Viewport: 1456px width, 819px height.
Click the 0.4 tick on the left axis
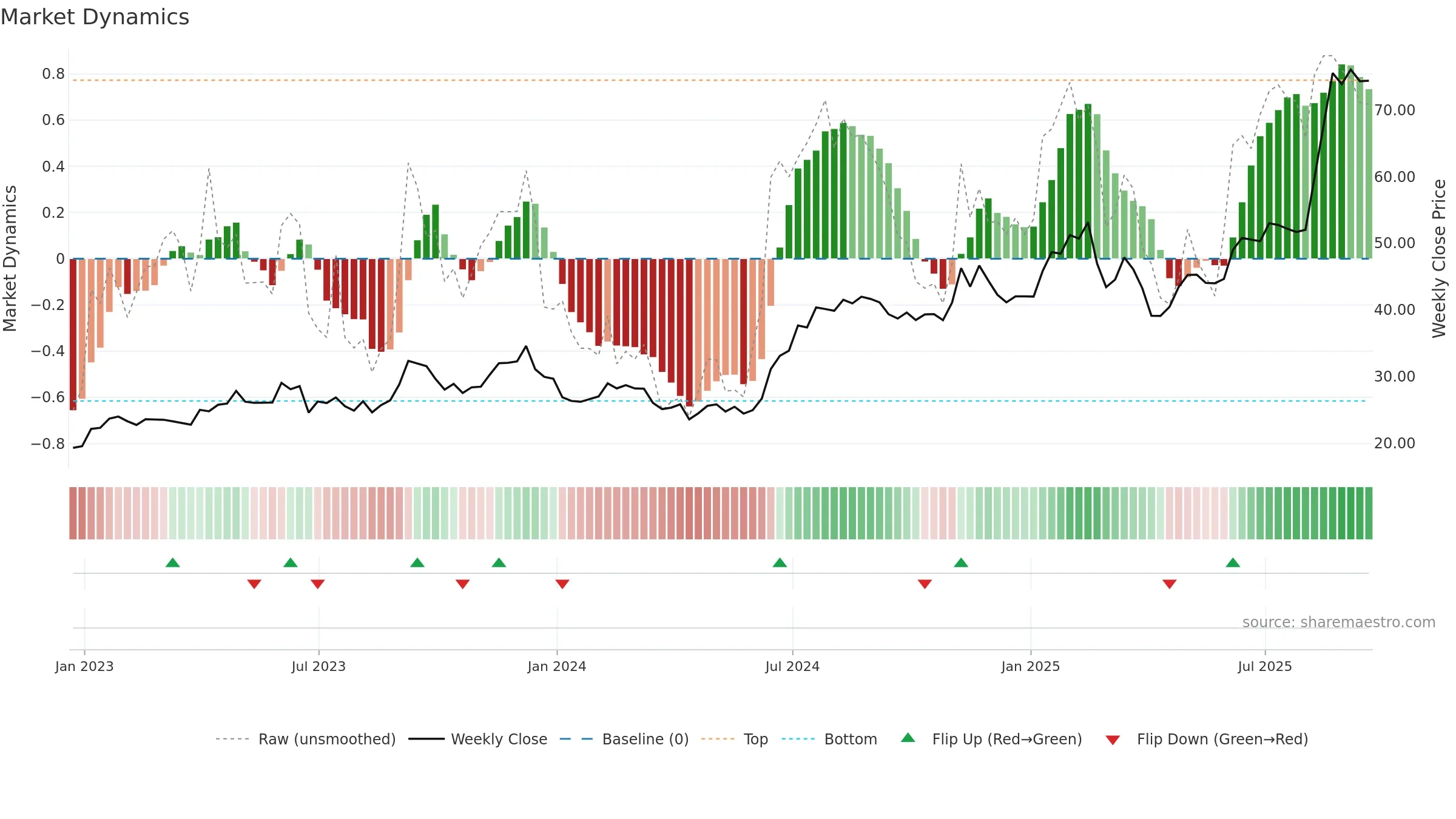click(x=53, y=166)
